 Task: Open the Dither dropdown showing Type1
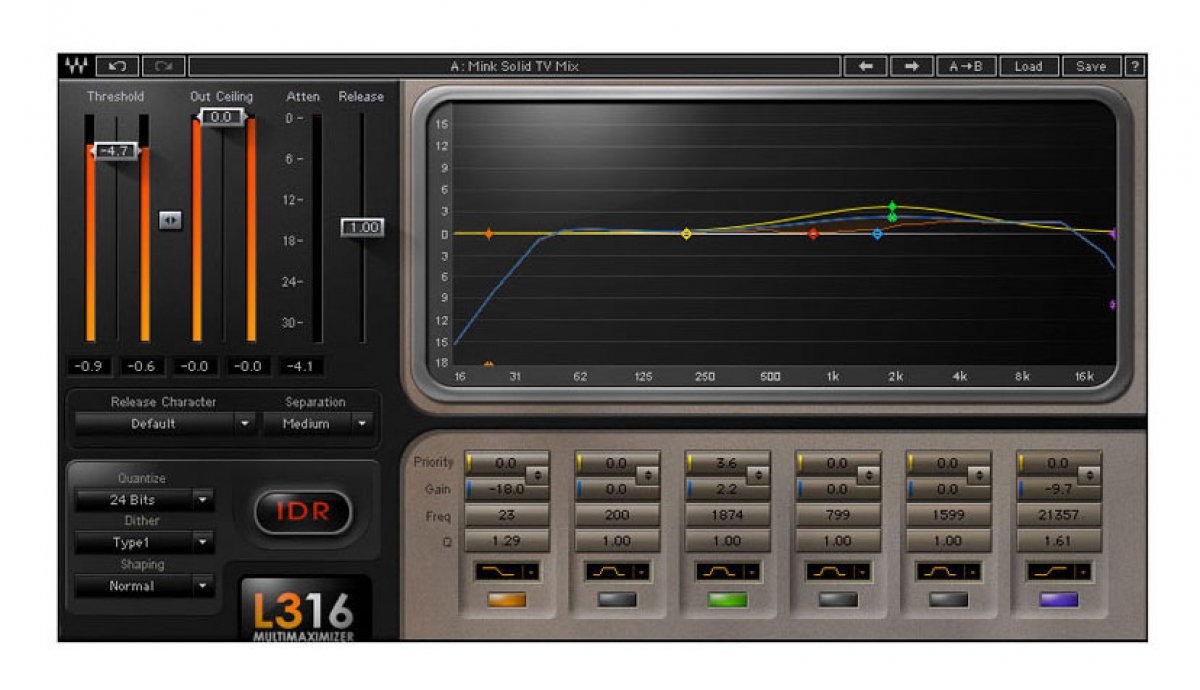coord(144,543)
